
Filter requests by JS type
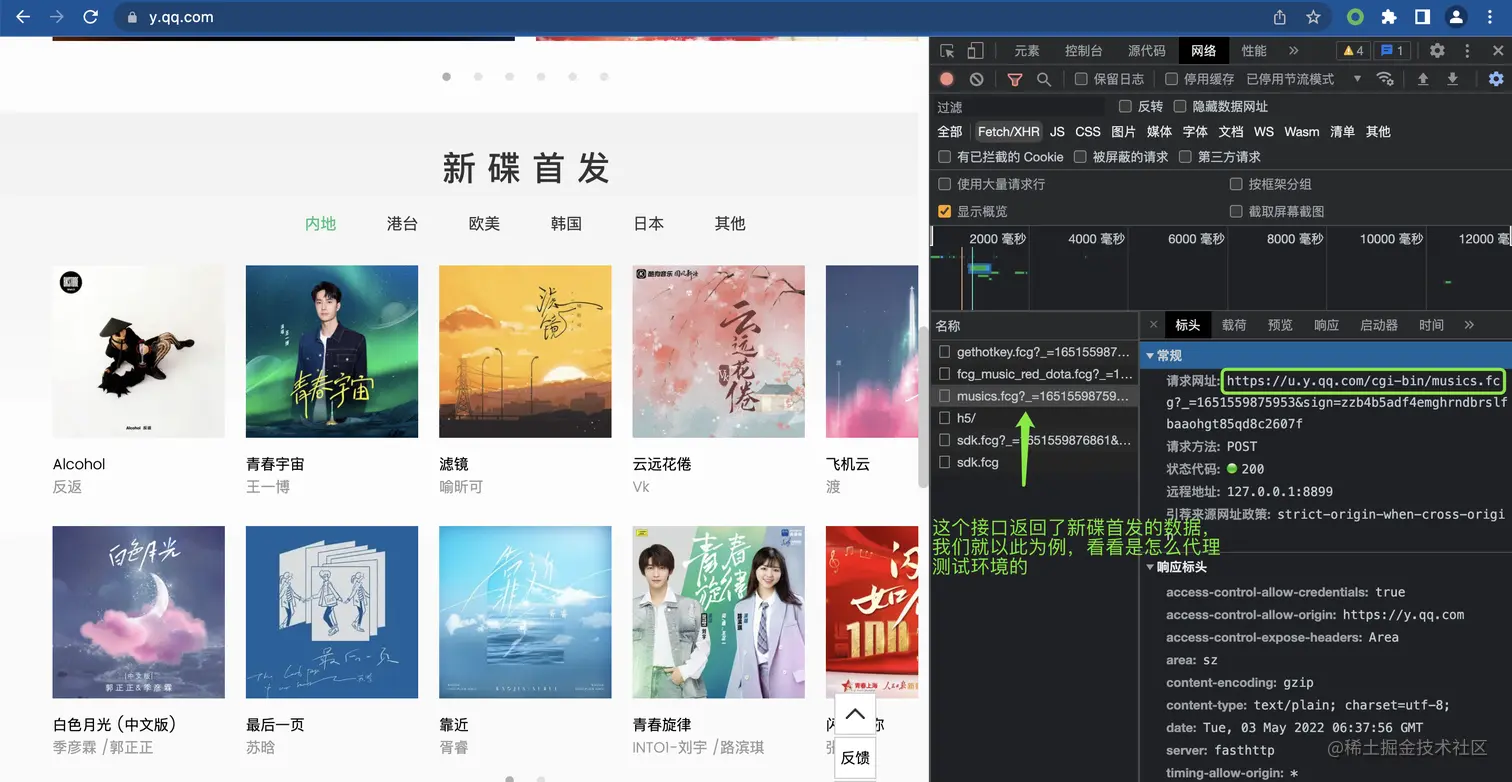pos(1057,132)
